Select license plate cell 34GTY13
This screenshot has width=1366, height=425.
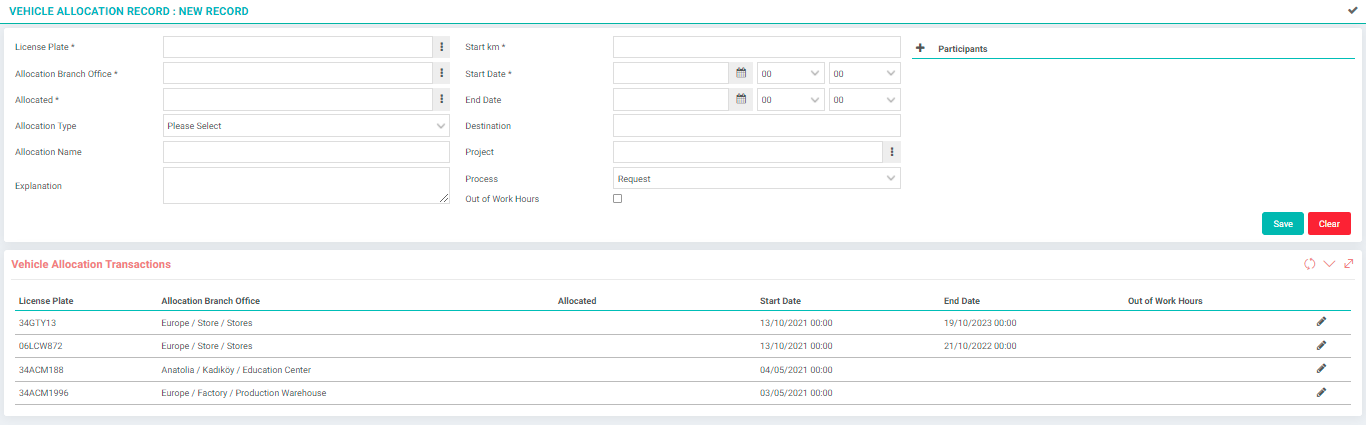click(x=37, y=323)
